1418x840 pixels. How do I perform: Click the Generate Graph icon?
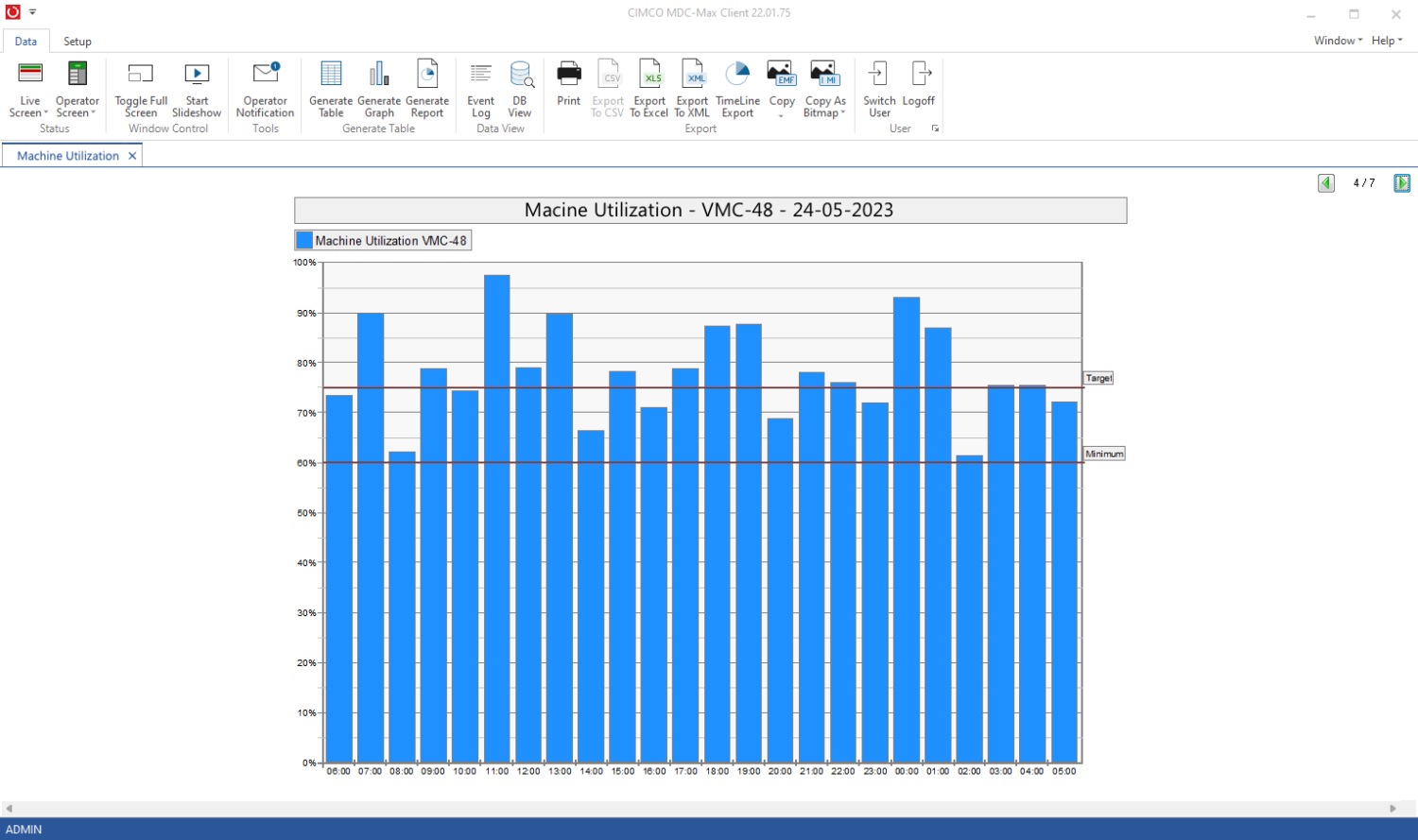379,75
